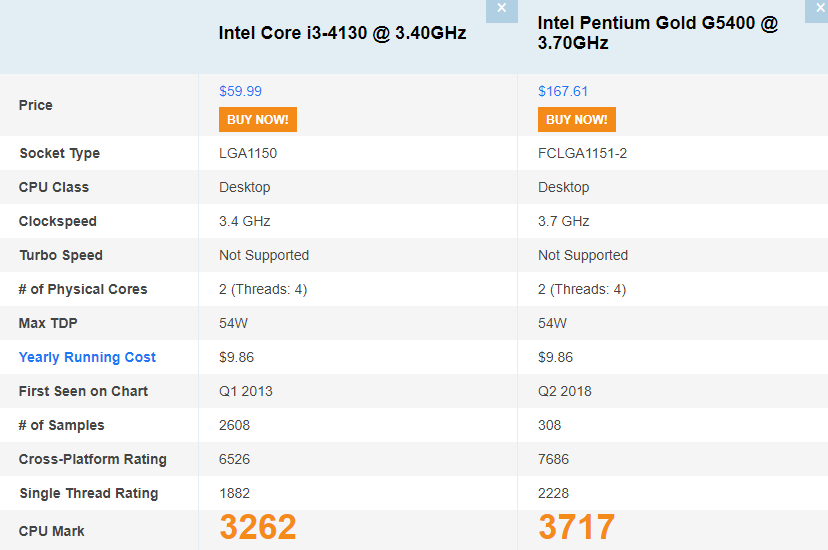Click the CPU Mark row label
Viewport: 828px width, 550px height.
tap(52, 531)
